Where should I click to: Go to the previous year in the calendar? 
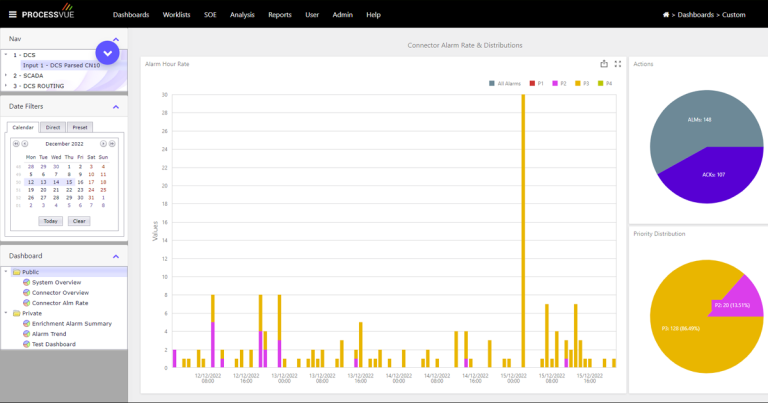click(16, 143)
